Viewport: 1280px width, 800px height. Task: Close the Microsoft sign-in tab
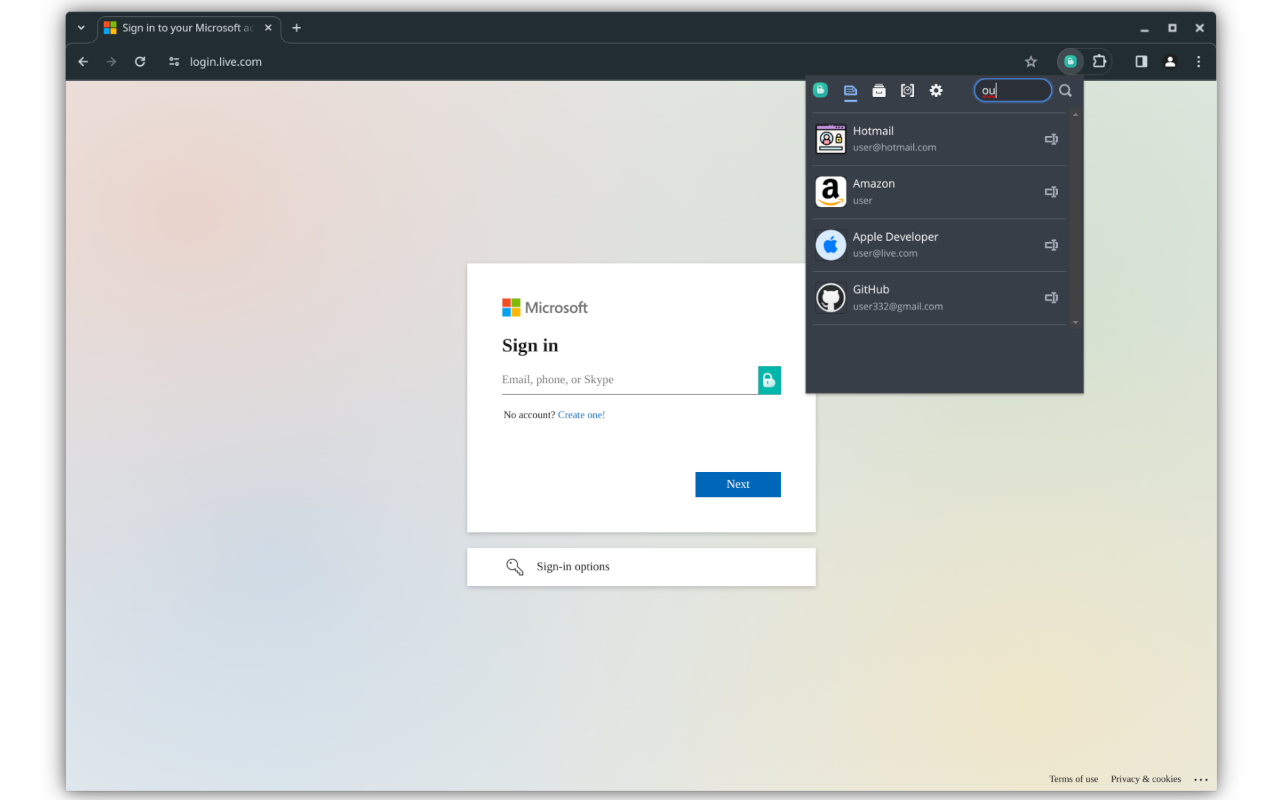pyautogui.click(x=268, y=28)
